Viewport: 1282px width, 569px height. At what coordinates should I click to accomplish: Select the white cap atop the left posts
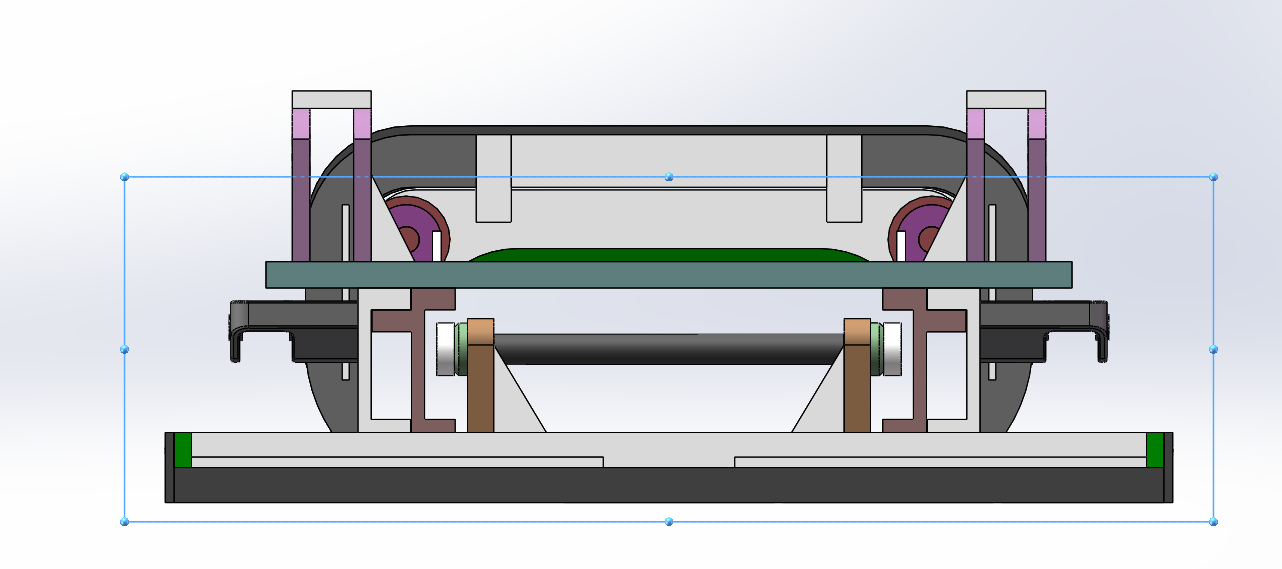[331, 100]
